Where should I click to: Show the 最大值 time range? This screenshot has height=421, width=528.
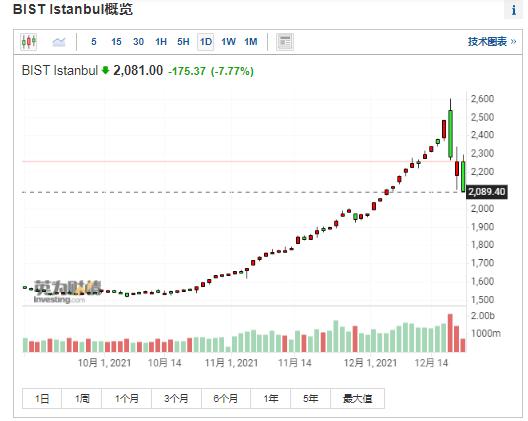(x=357, y=399)
